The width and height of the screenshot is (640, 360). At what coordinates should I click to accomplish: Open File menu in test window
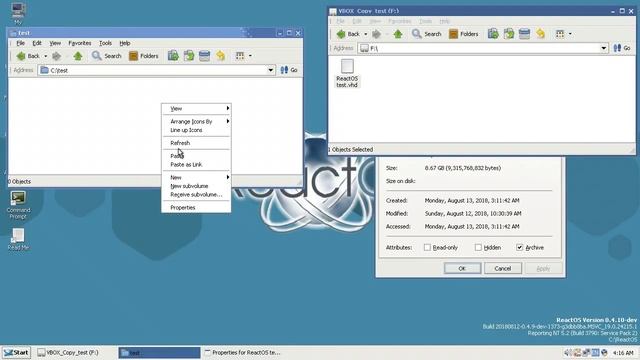20,43
